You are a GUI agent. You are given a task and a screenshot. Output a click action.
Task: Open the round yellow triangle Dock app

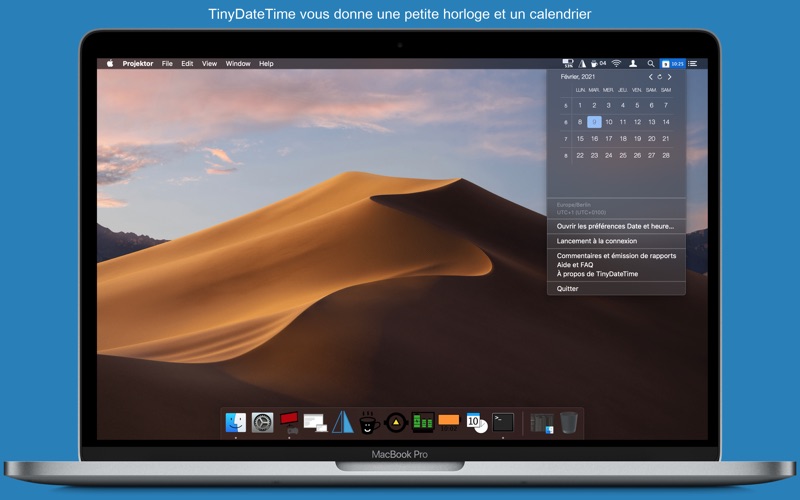(396, 422)
